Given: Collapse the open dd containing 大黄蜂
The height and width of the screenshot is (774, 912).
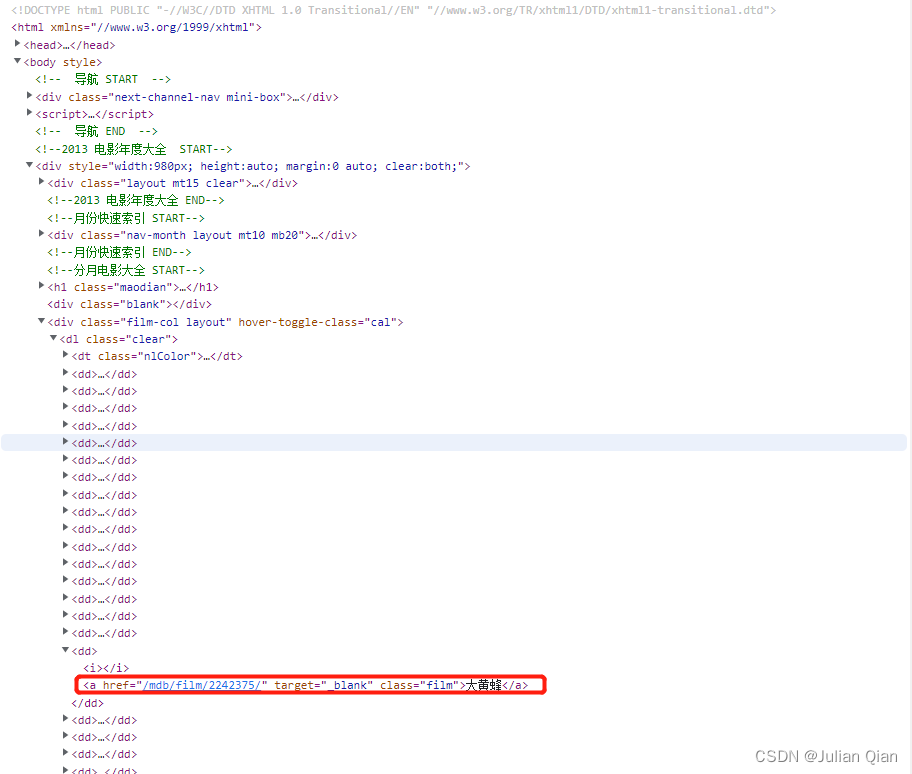Looking at the screenshot, I should (65, 650).
